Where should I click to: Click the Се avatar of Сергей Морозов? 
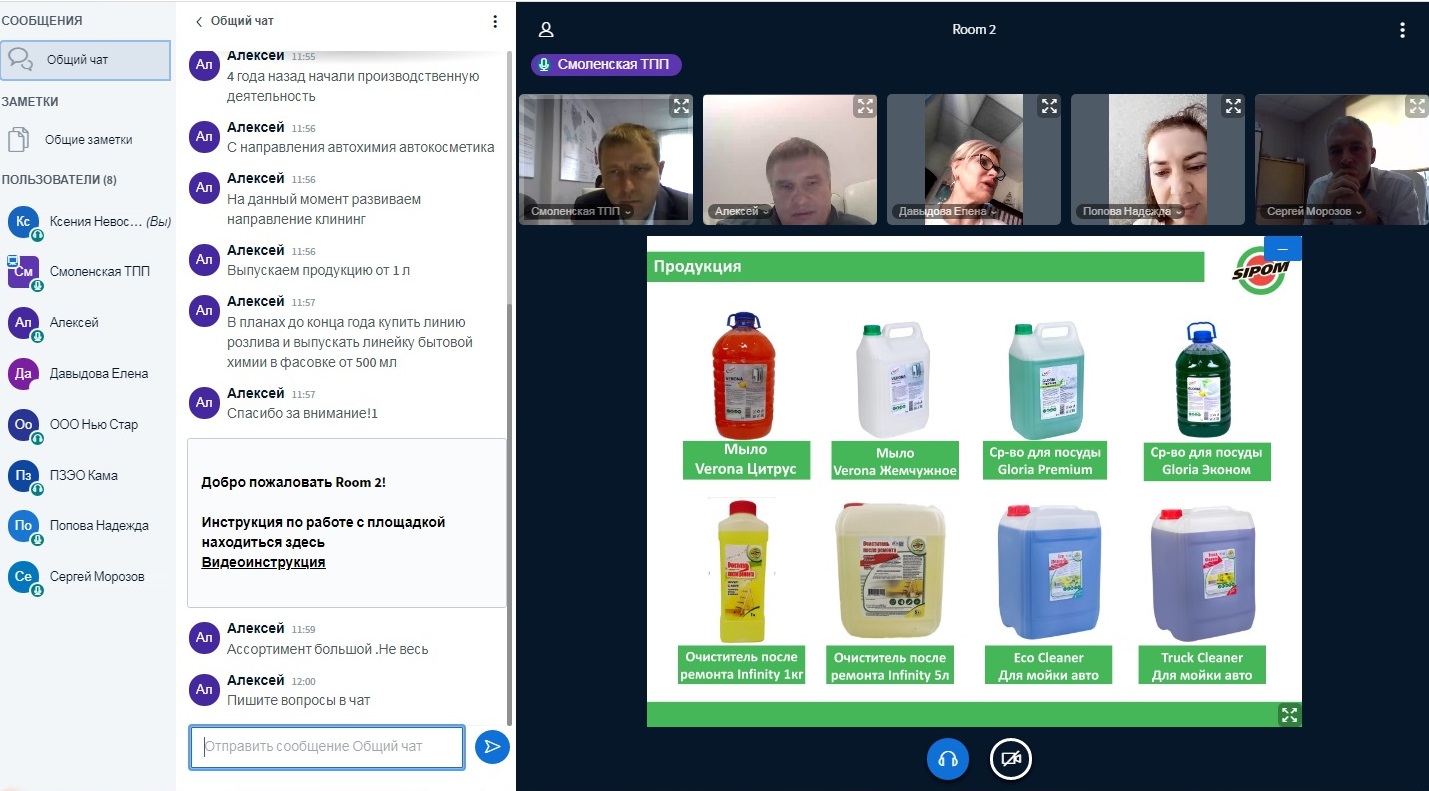click(23, 577)
